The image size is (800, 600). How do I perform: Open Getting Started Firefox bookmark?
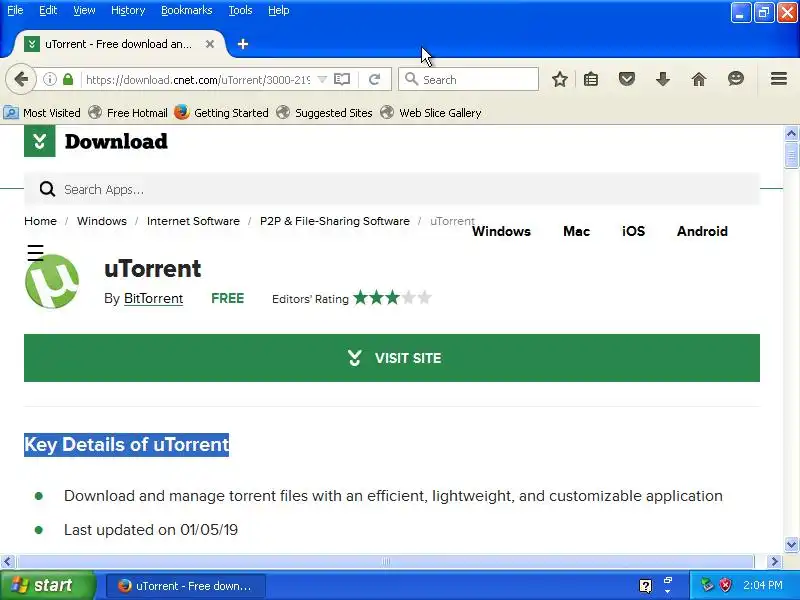click(221, 113)
